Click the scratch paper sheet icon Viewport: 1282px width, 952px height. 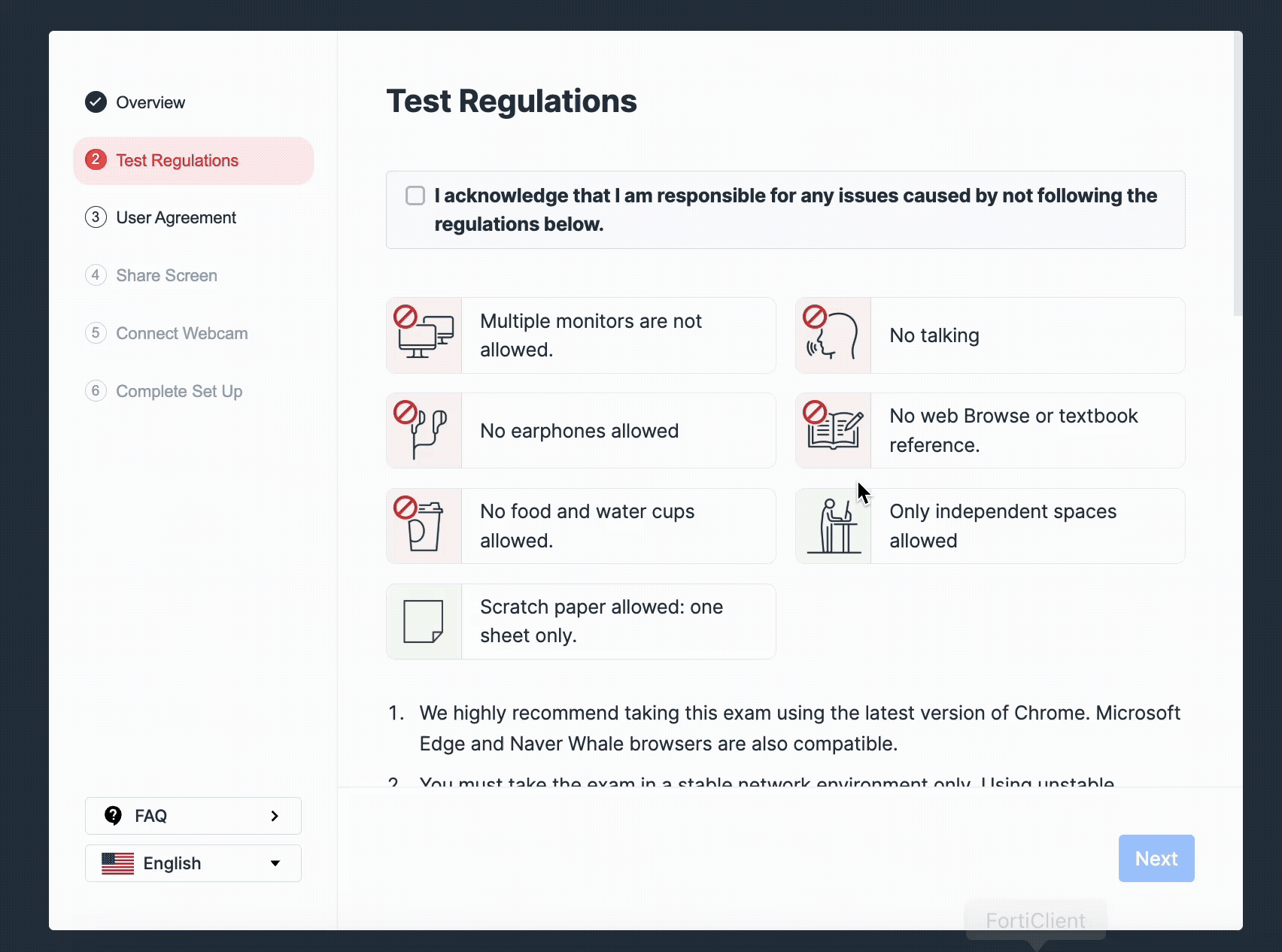point(424,621)
